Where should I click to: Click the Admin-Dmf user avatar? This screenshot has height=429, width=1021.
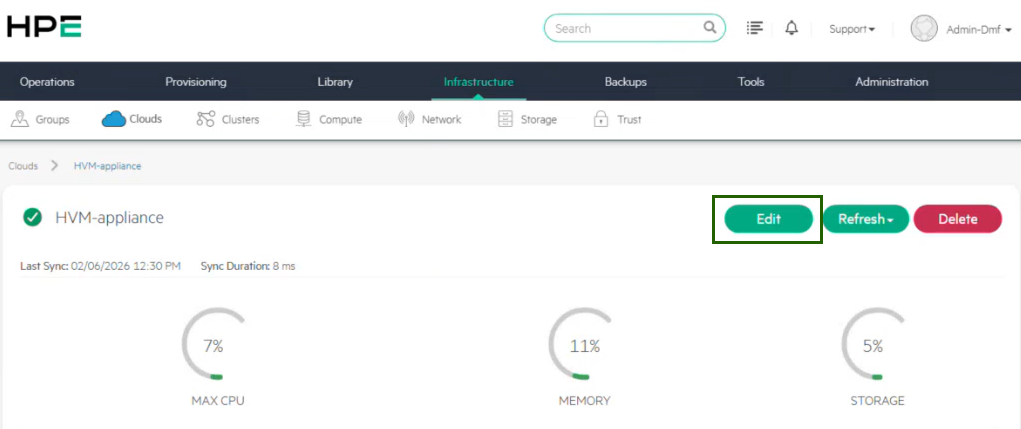click(923, 28)
